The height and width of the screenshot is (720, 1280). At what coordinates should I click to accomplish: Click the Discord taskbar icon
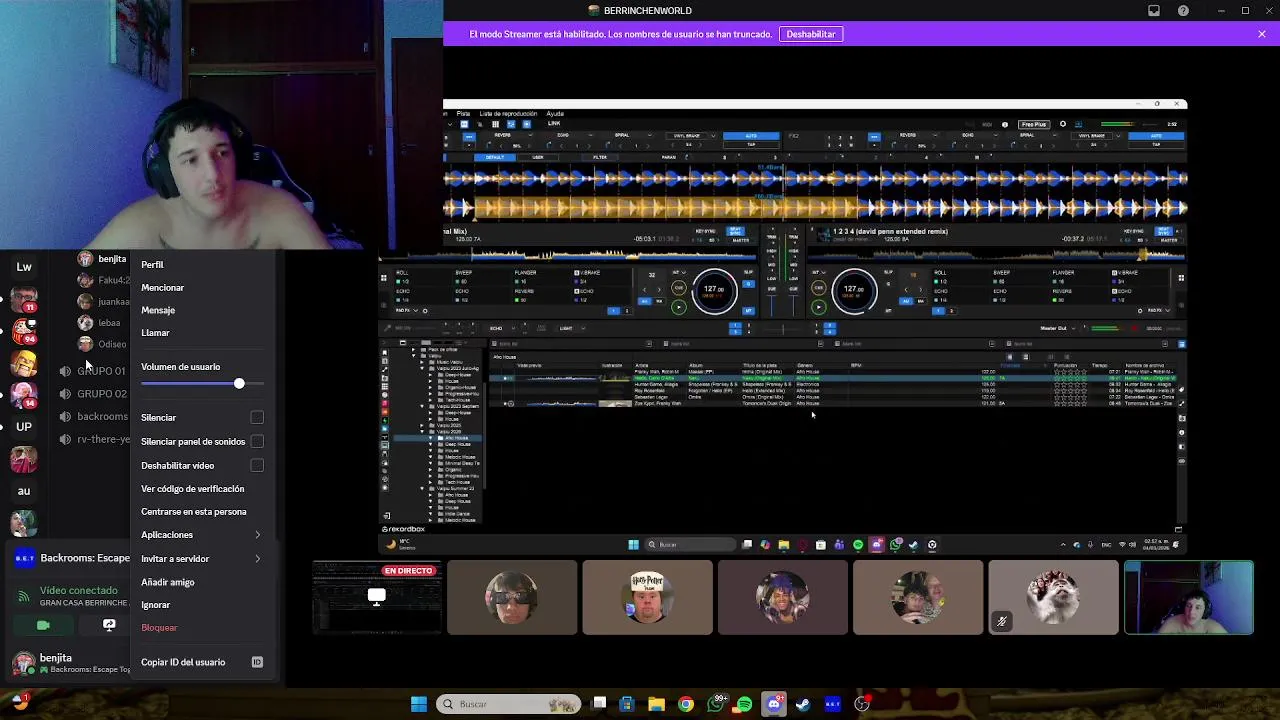(x=773, y=704)
